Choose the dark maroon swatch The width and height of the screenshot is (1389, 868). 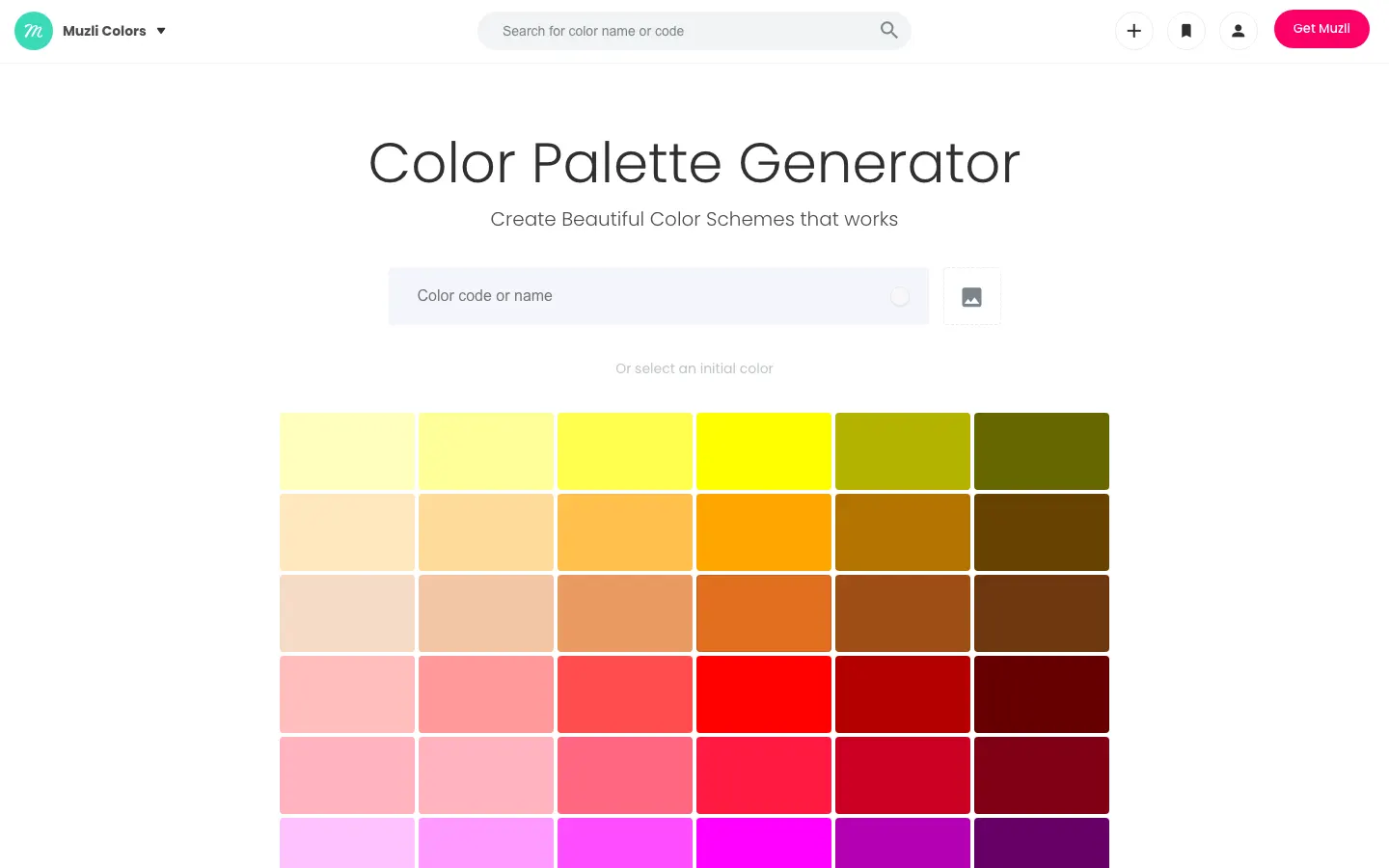point(1042,694)
